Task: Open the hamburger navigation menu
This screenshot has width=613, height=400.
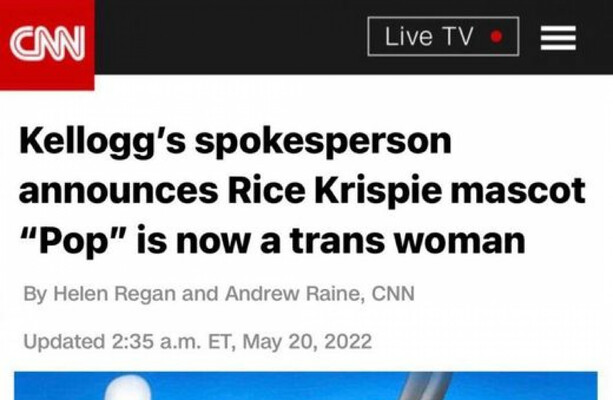Action: pyautogui.click(x=558, y=38)
